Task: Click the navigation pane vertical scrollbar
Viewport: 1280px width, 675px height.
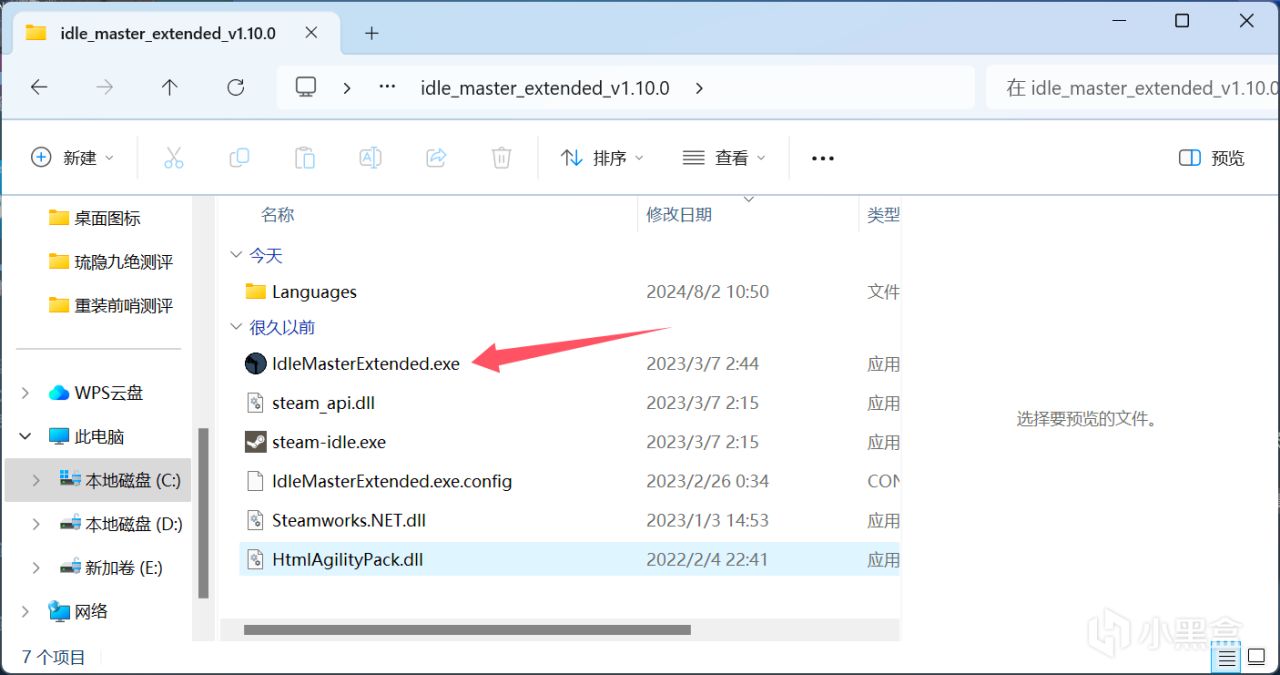Action: pyautogui.click(x=204, y=513)
